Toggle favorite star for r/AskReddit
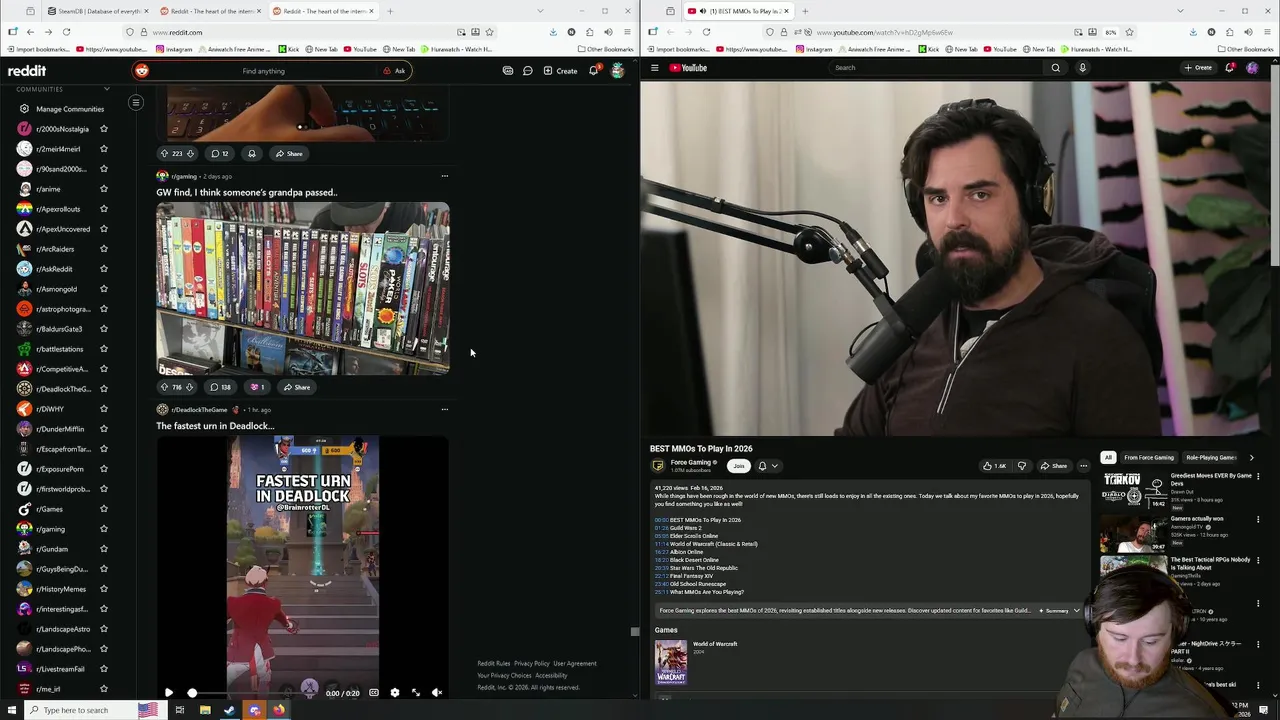 pyautogui.click(x=103, y=269)
